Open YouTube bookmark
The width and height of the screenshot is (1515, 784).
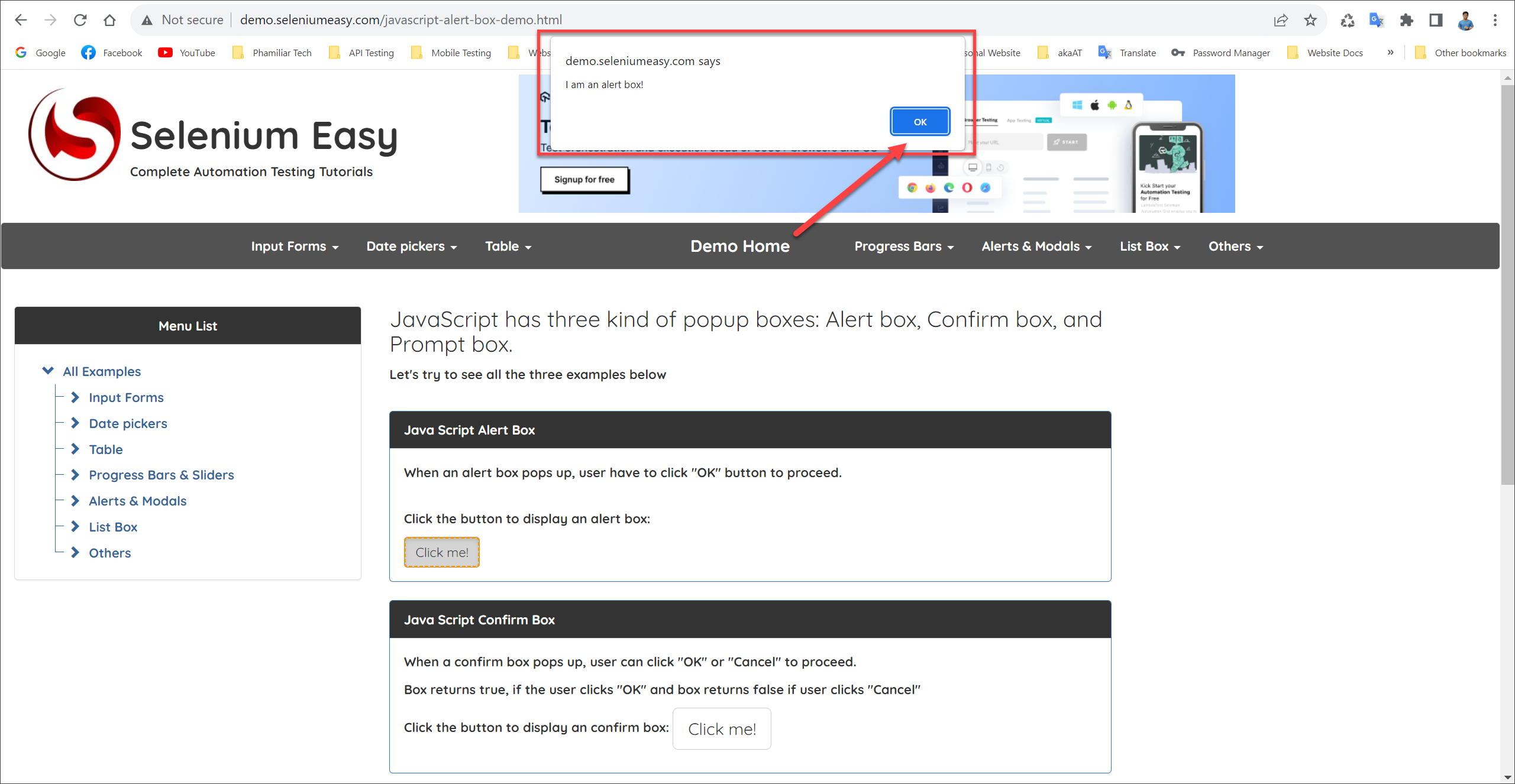[x=187, y=53]
